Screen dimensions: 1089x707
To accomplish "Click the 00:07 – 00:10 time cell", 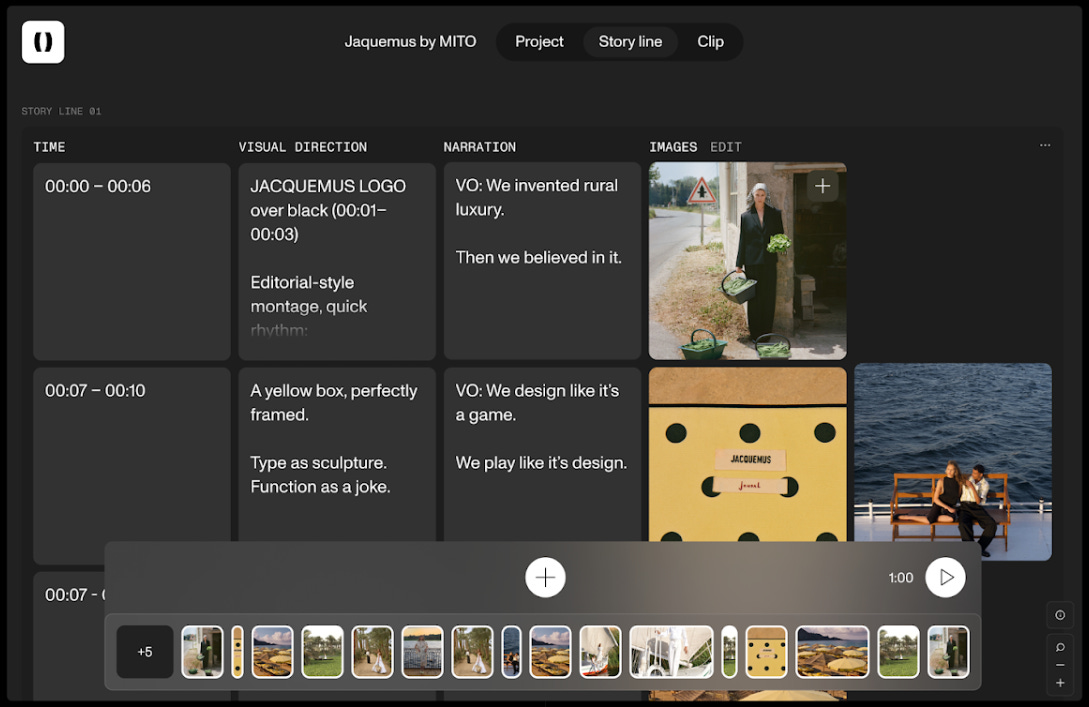I will (132, 466).
